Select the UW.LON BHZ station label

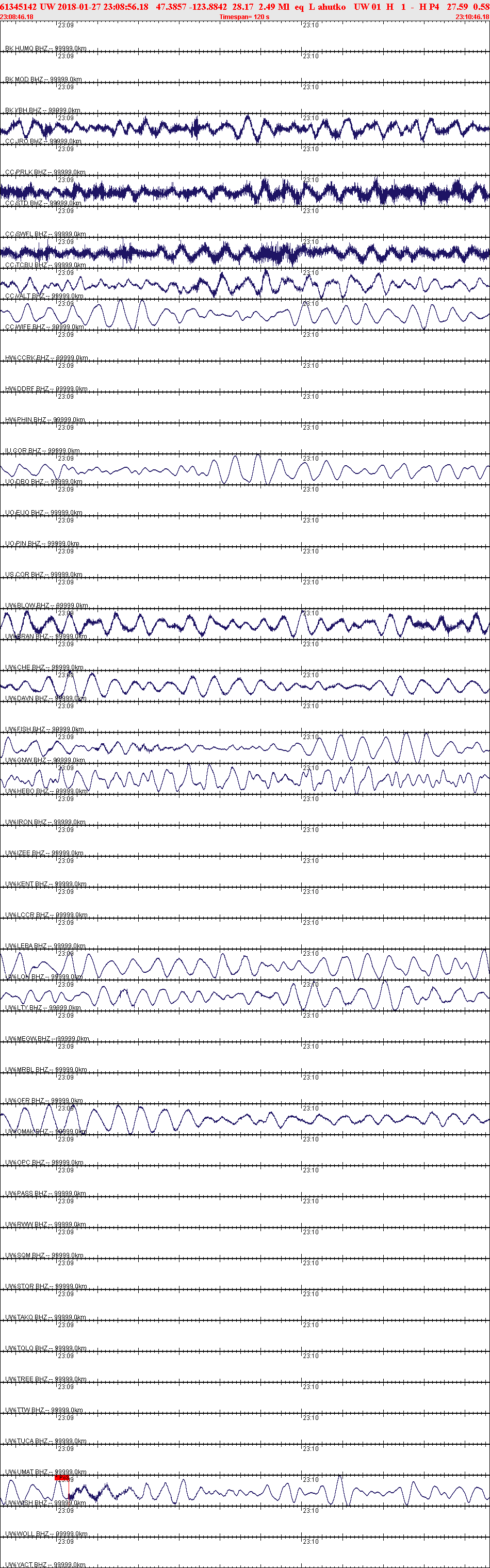click(44, 977)
